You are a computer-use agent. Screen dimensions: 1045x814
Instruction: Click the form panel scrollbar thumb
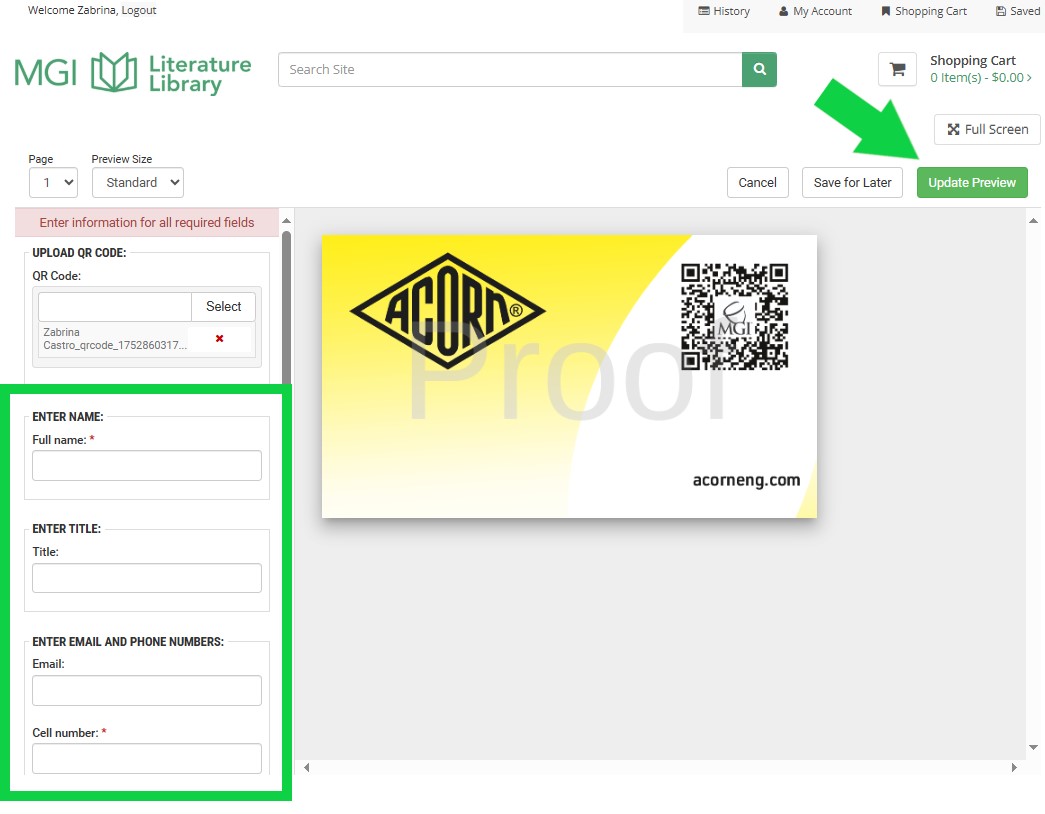point(287,307)
